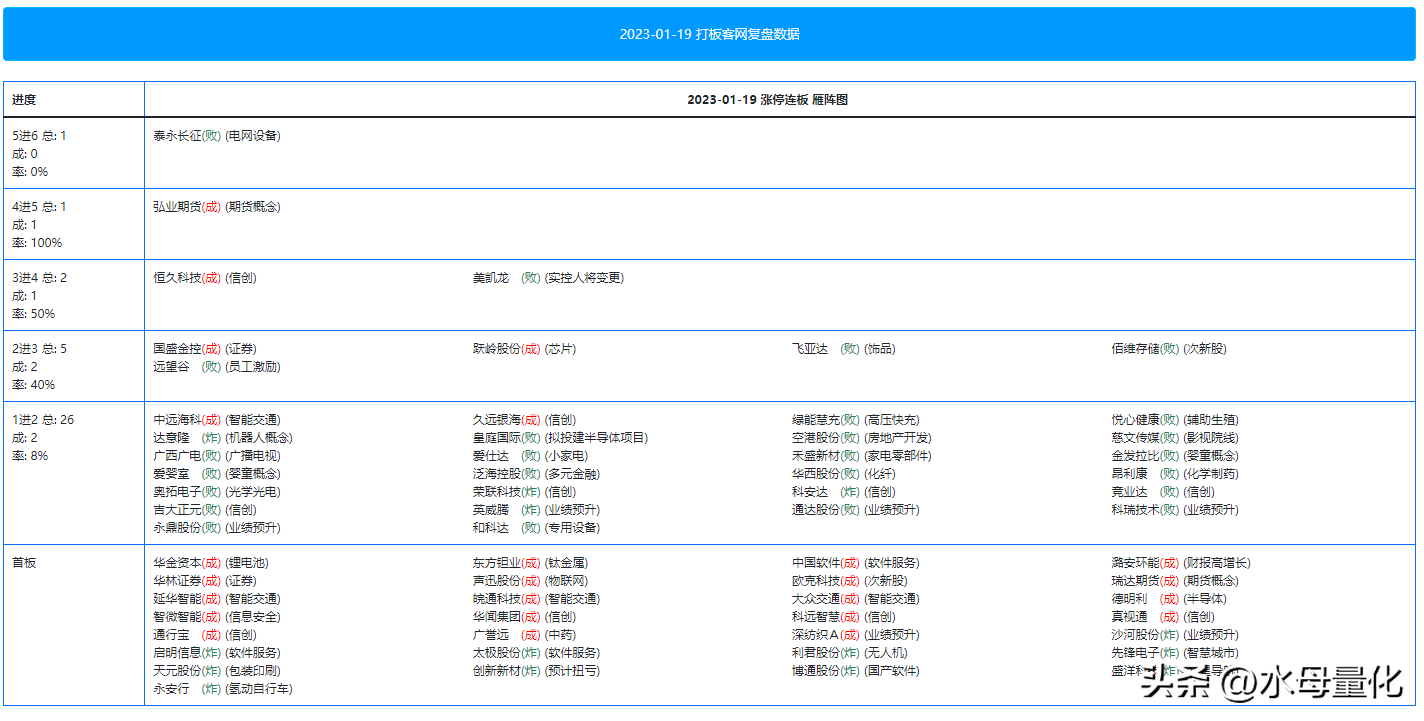Choose the 爱仕达 entry

pos(491,456)
